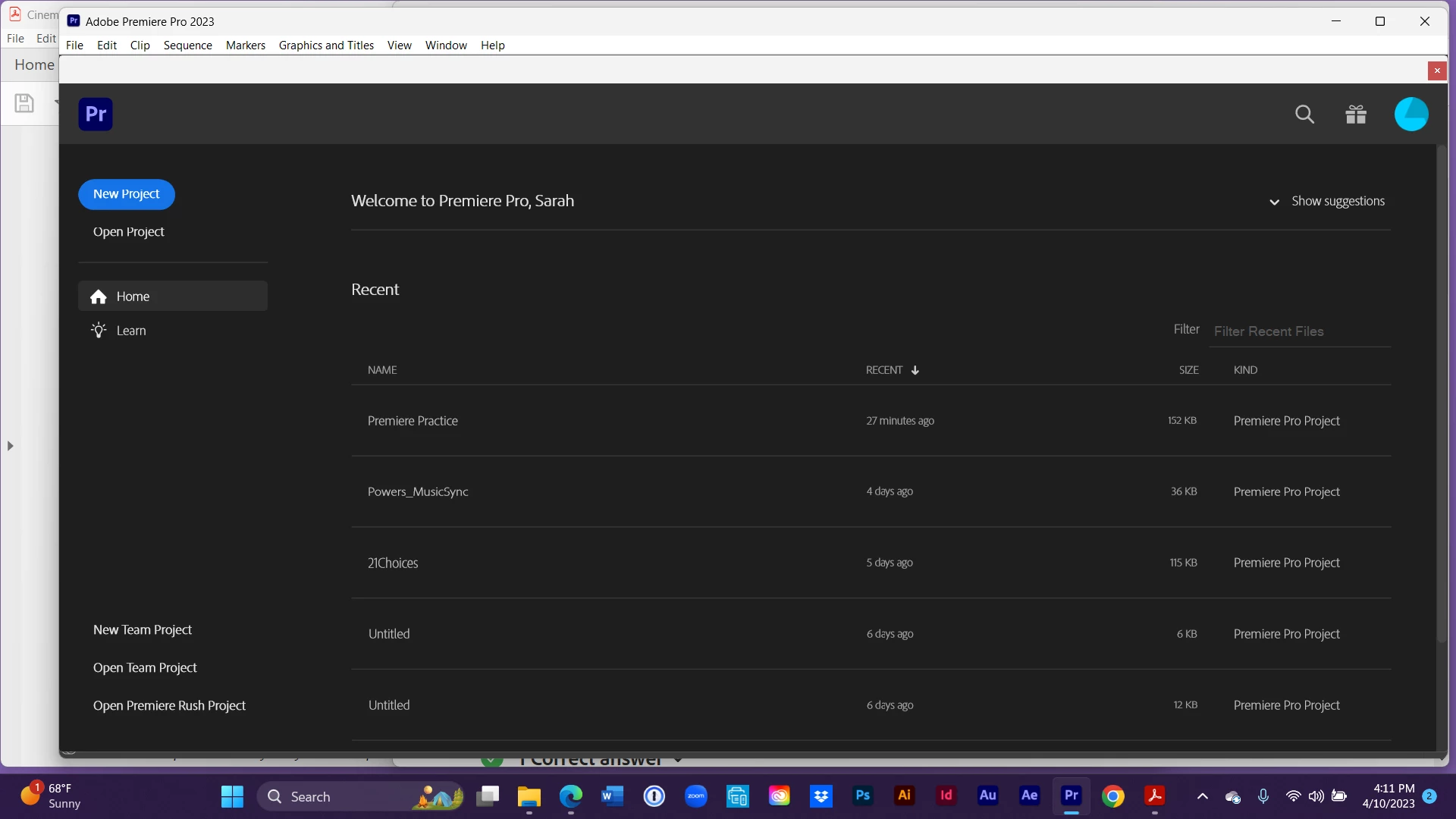Click the Premiere Pro logo icon
Image resolution: width=1456 pixels, height=819 pixels.
point(96,115)
